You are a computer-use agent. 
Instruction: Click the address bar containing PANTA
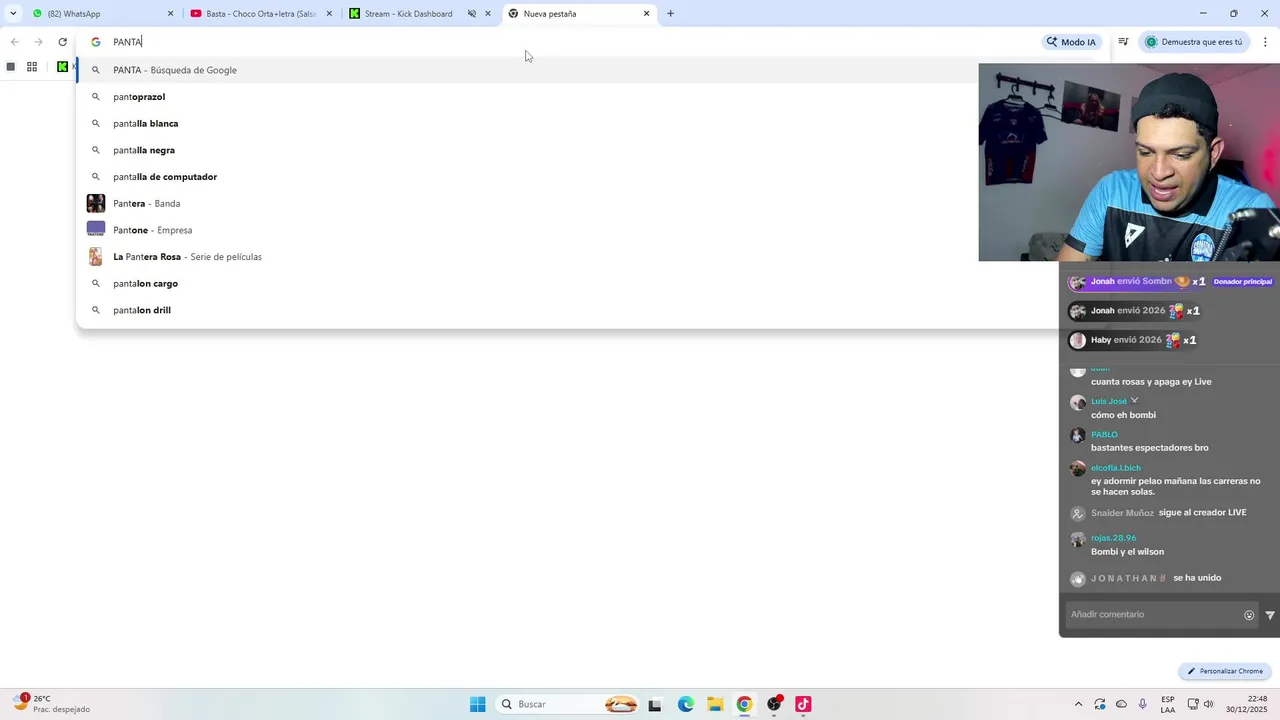(560, 42)
